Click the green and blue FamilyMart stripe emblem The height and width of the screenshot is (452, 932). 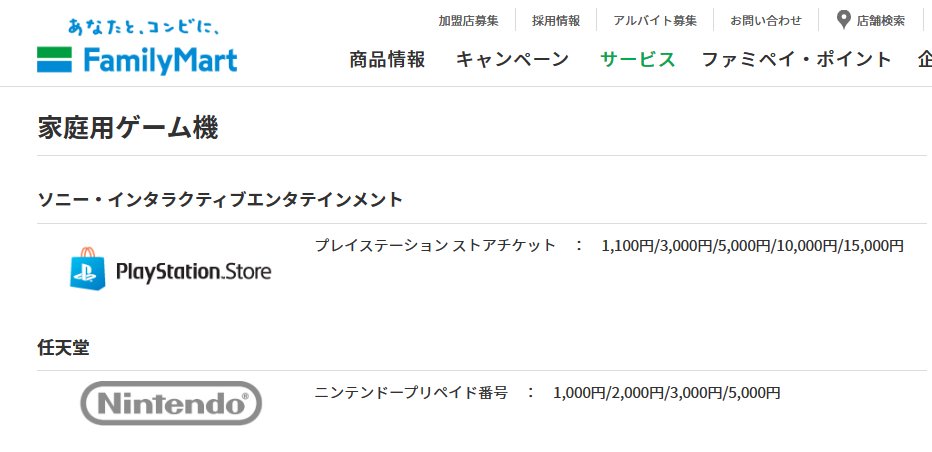[x=55, y=59]
